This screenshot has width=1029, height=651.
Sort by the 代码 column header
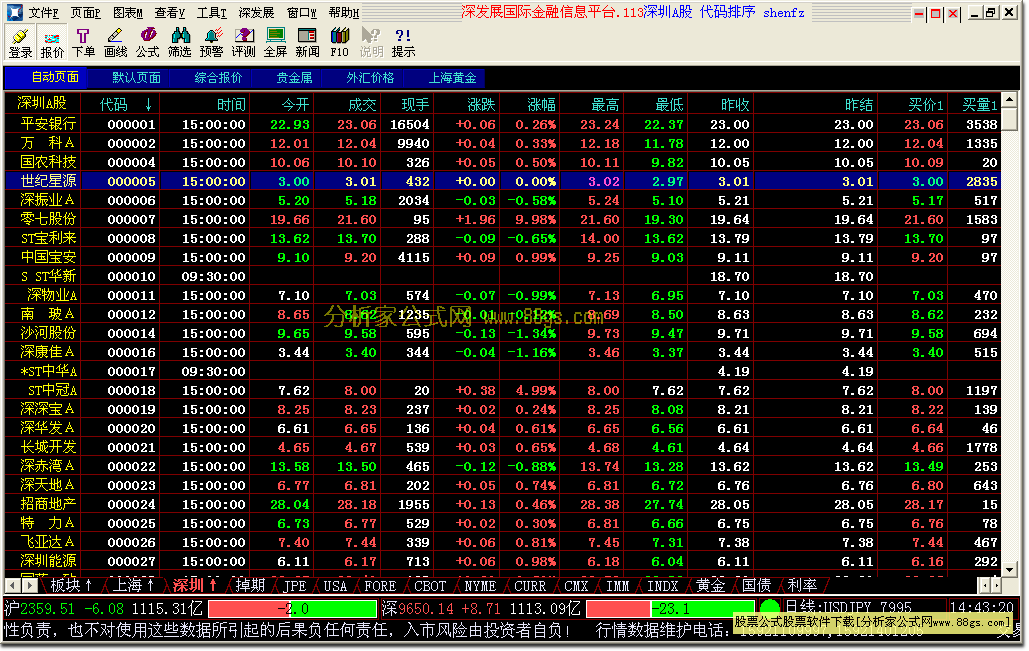(x=119, y=104)
